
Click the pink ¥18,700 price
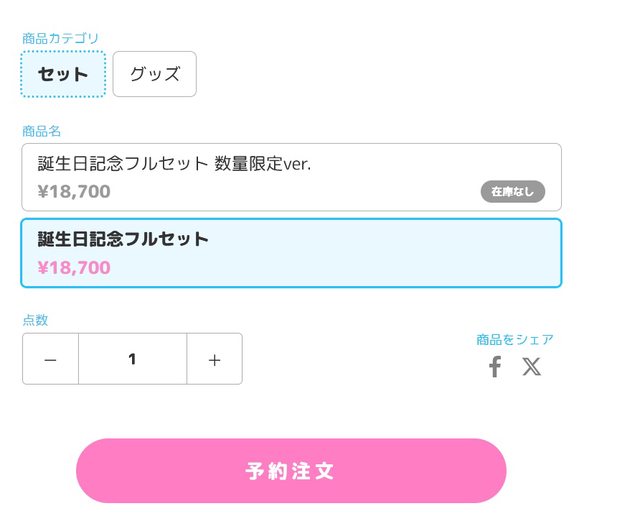[74, 268]
